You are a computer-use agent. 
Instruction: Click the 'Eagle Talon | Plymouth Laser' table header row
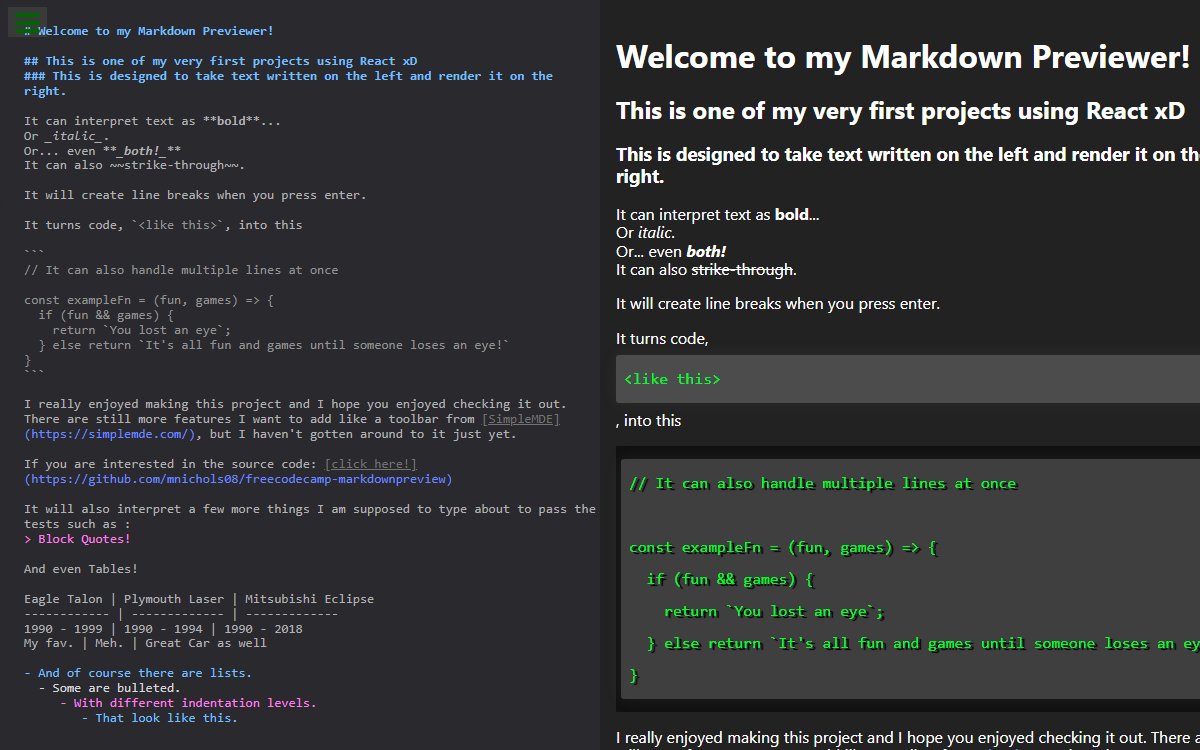[x=199, y=599]
